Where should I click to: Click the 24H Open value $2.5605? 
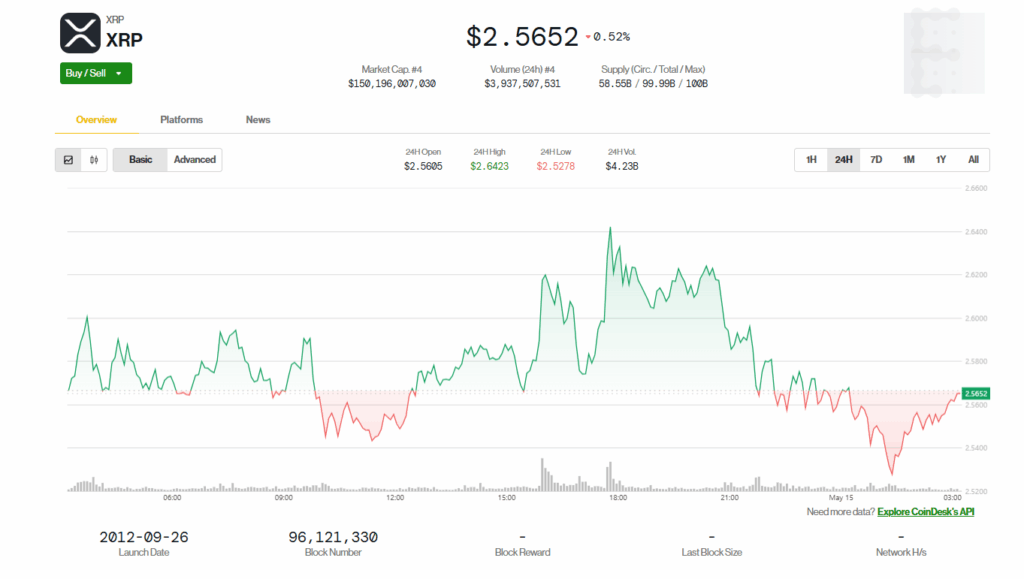[x=423, y=166]
